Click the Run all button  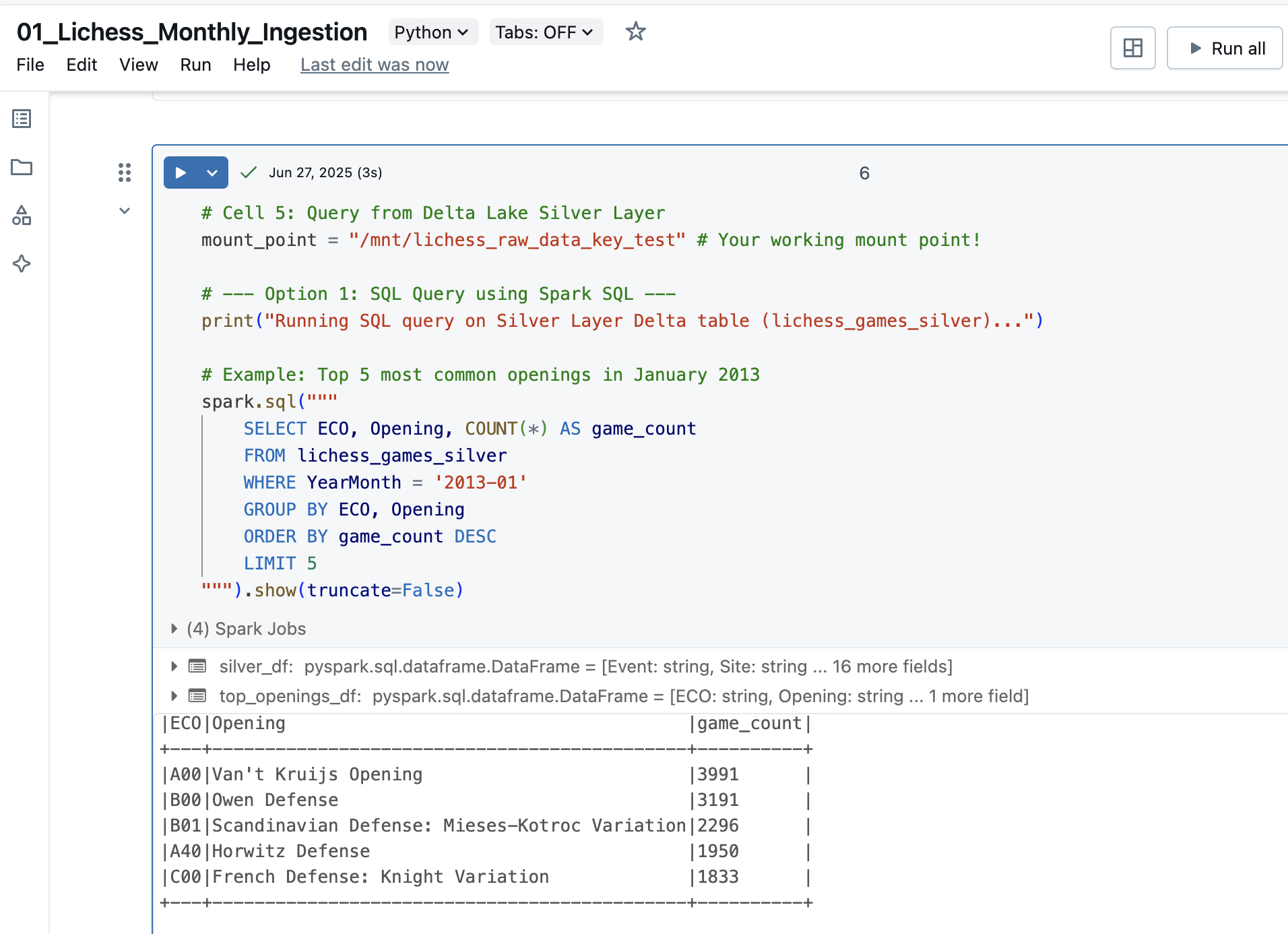pos(1226,48)
